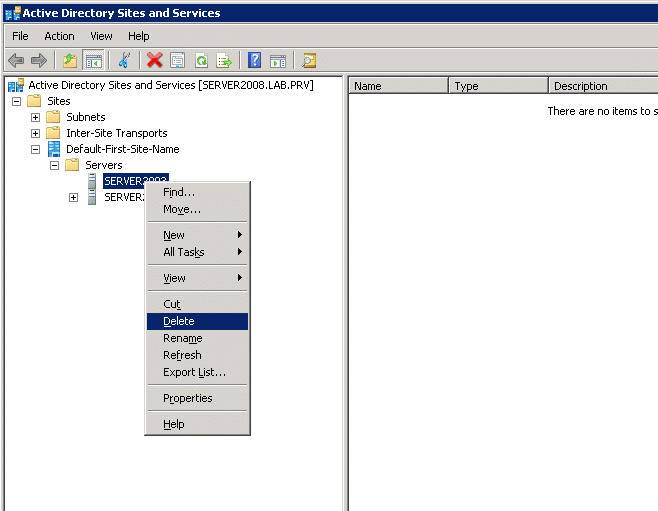The width and height of the screenshot is (658, 511).
Task: Select the Subnets tree item label
Action: [86, 117]
